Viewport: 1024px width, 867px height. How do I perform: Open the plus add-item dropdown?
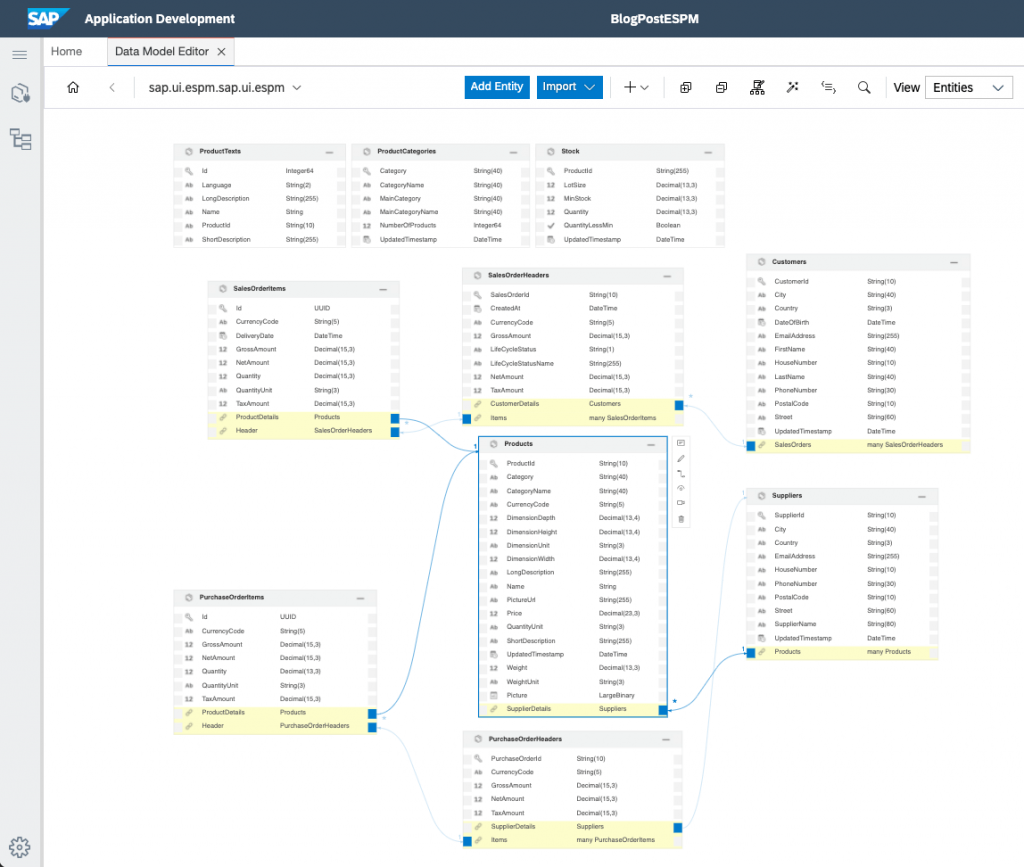[x=636, y=87]
